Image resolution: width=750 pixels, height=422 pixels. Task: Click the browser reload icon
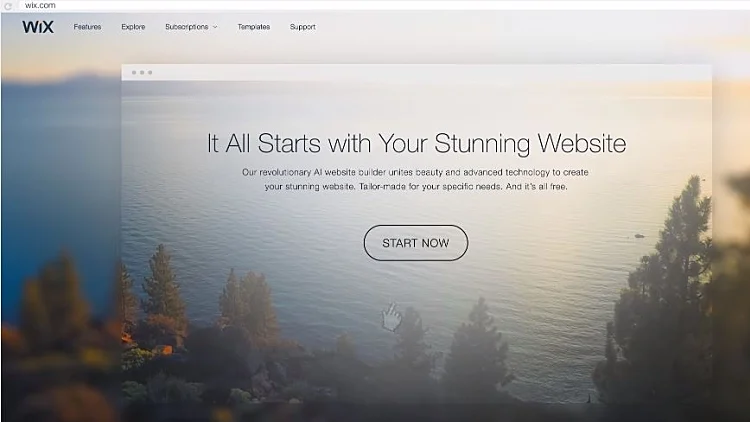pyautogui.click(x=8, y=6)
